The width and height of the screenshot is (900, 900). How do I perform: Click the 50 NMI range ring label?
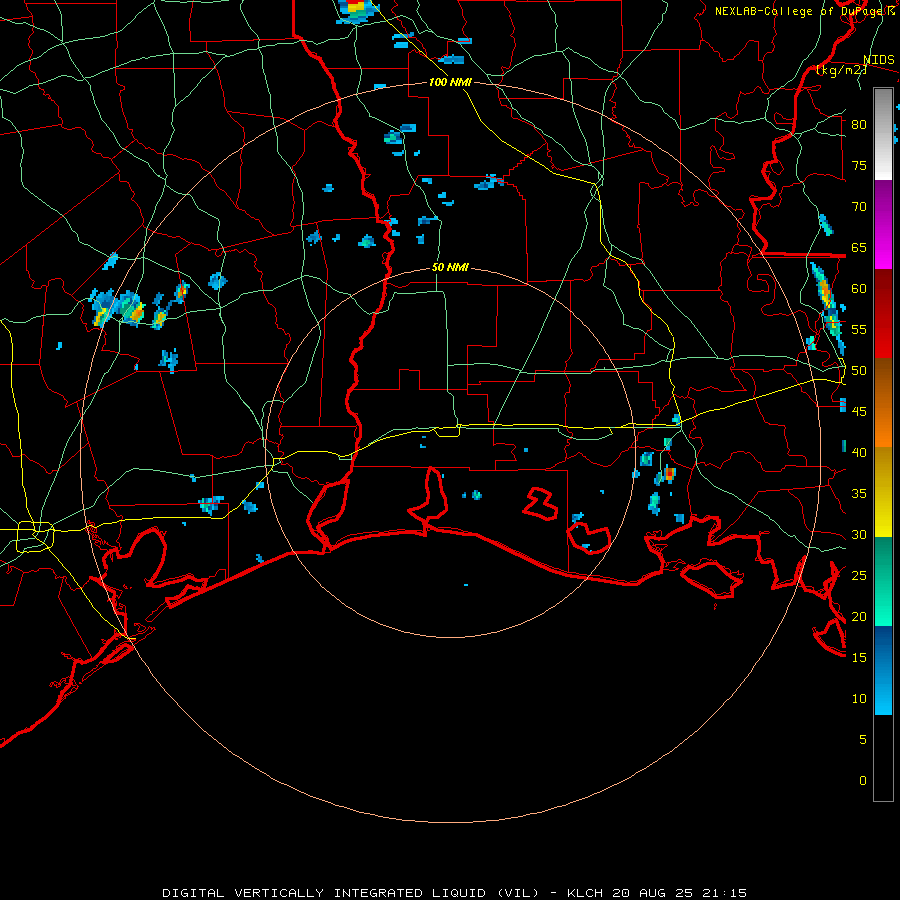click(x=450, y=267)
